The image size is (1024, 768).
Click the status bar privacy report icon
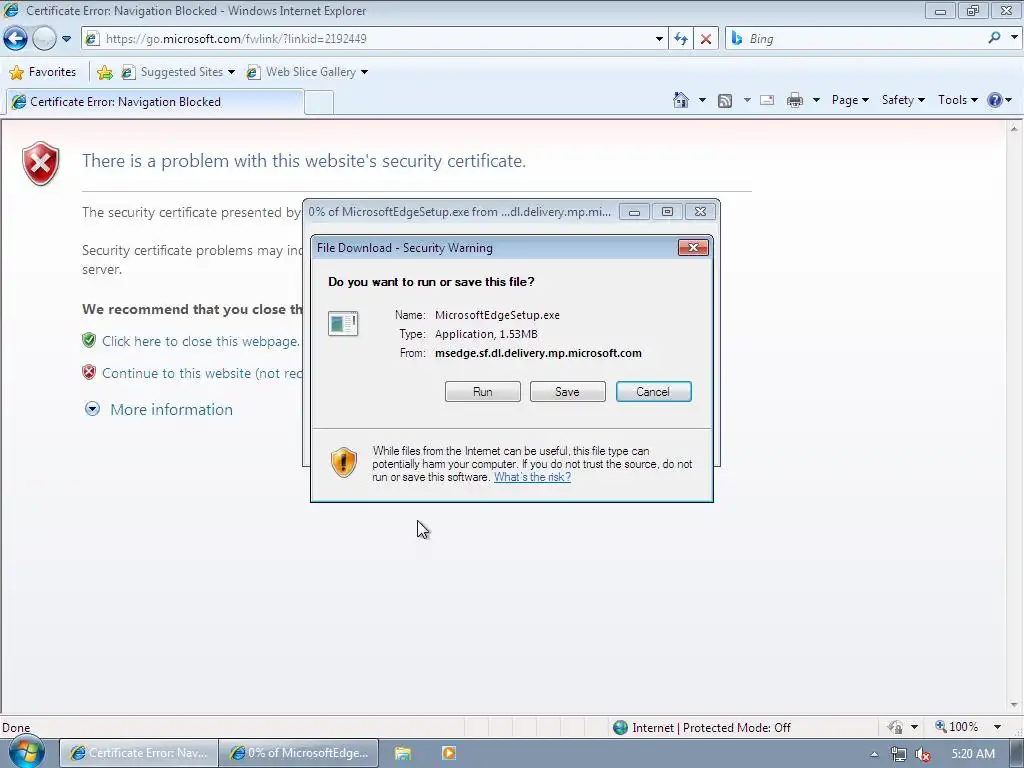(895, 728)
